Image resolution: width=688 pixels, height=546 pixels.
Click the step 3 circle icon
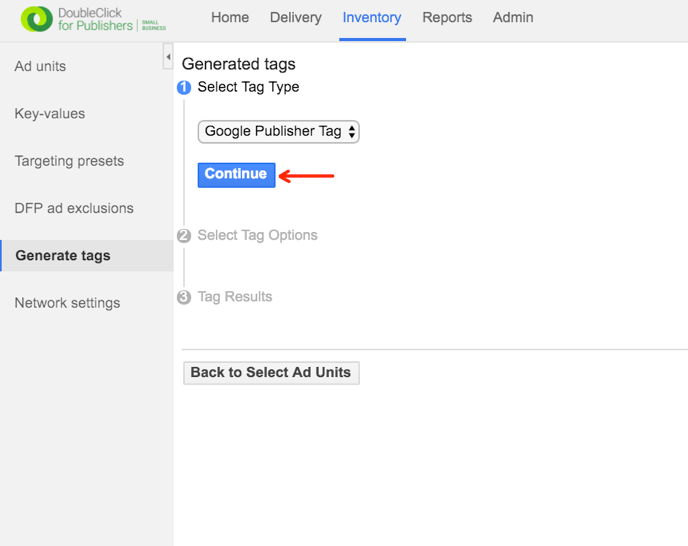184,298
